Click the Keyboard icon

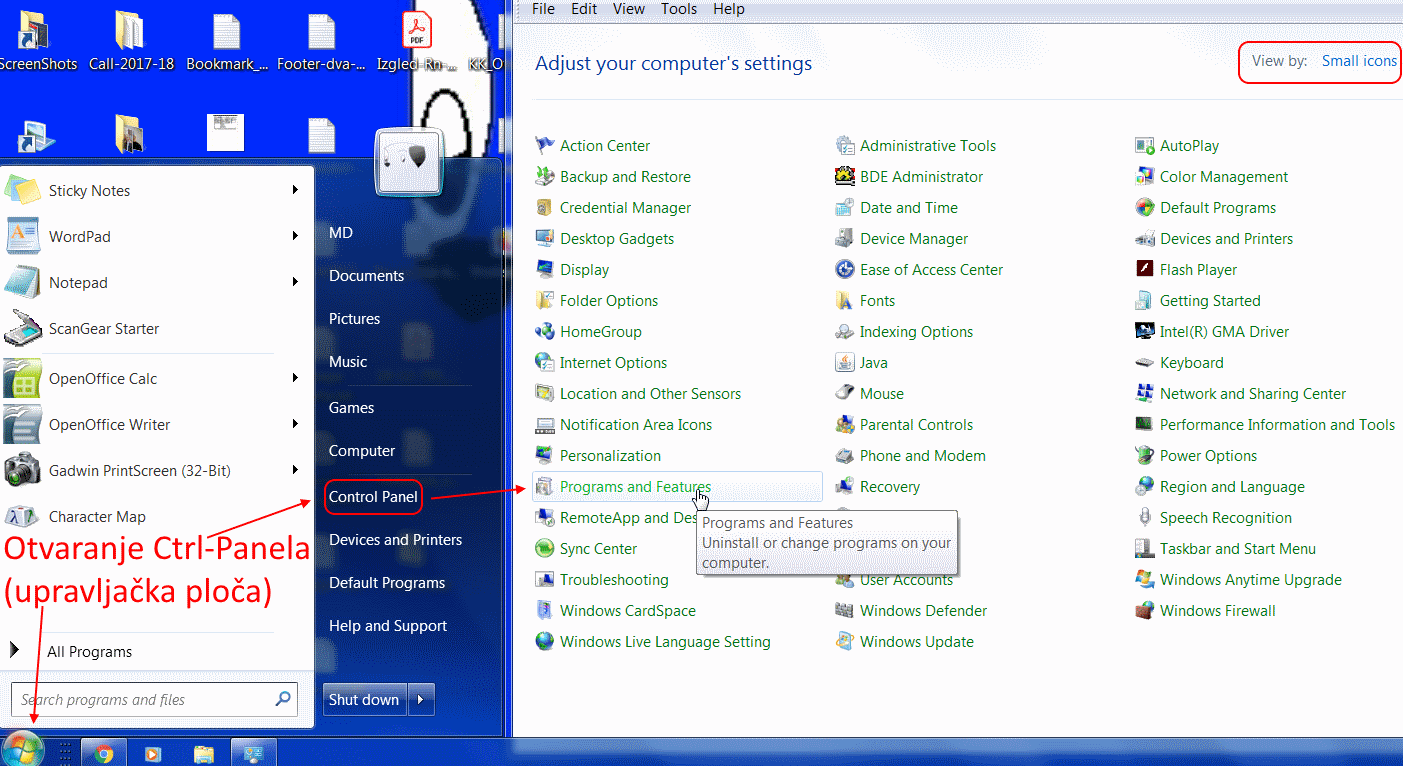pyautogui.click(x=1144, y=362)
